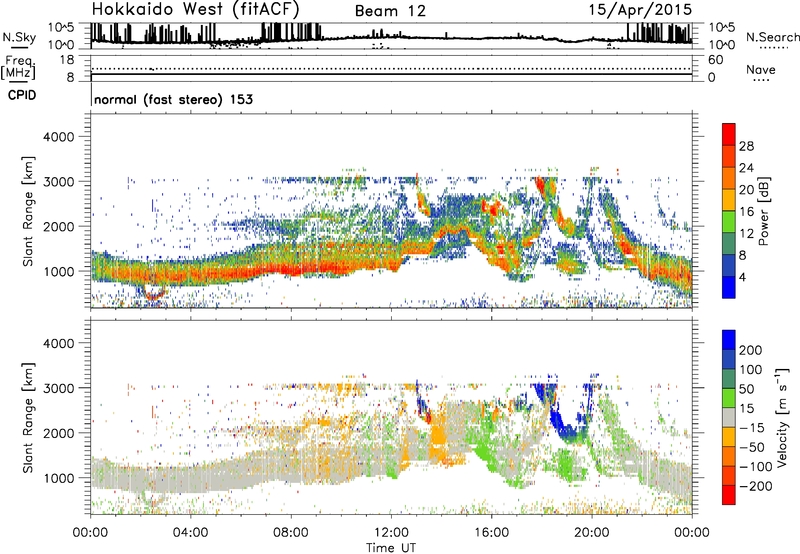Viewport: 800px width, 554px height.
Task: Click the '16' value on power colorbar
Action: pyautogui.click(x=746, y=212)
